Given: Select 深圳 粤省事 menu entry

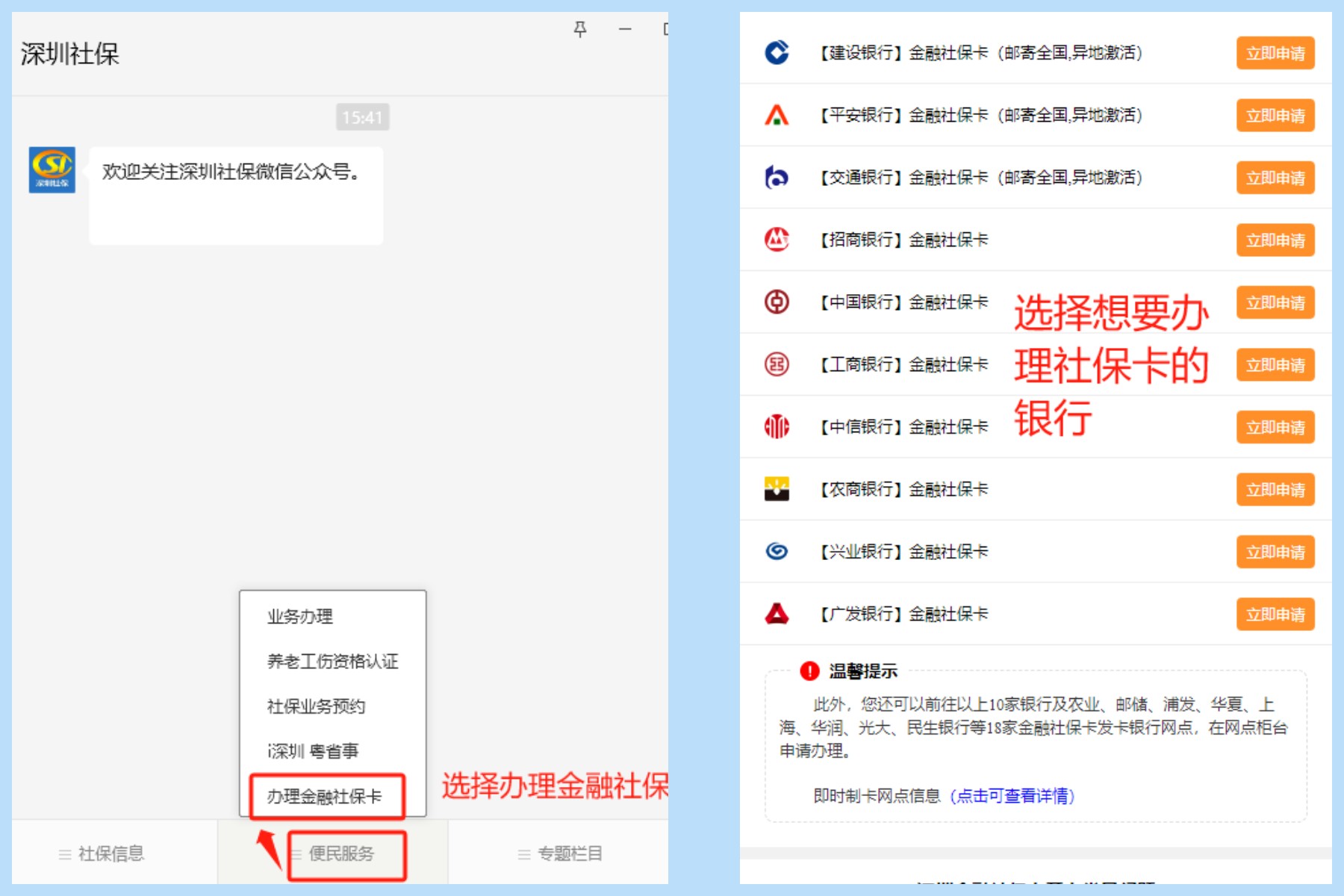Looking at the screenshot, I should tap(313, 751).
